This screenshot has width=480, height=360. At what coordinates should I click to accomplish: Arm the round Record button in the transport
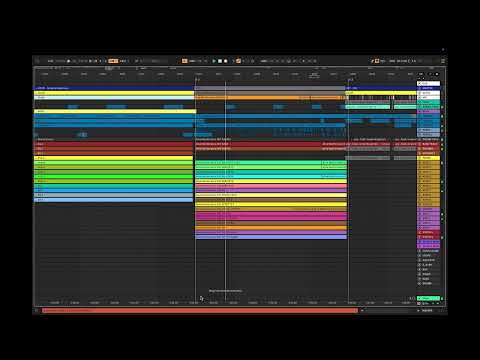point(225,61)
